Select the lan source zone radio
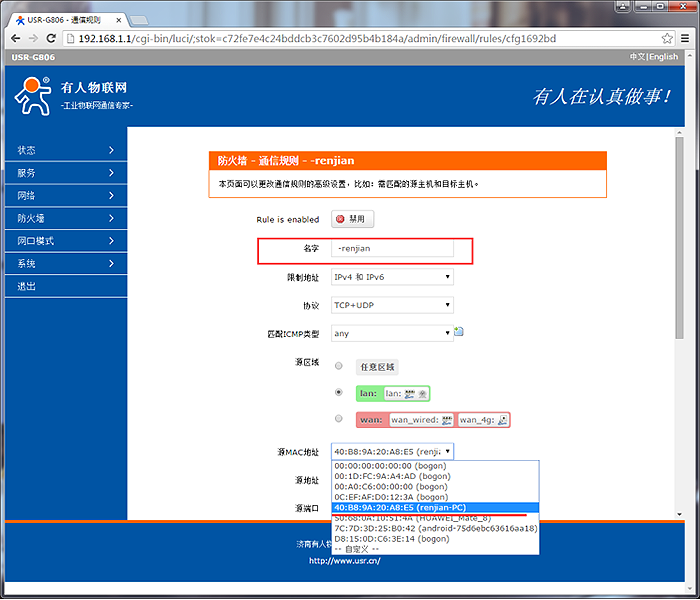This screenshot has height=600, width=700. [x=339, y=393]
